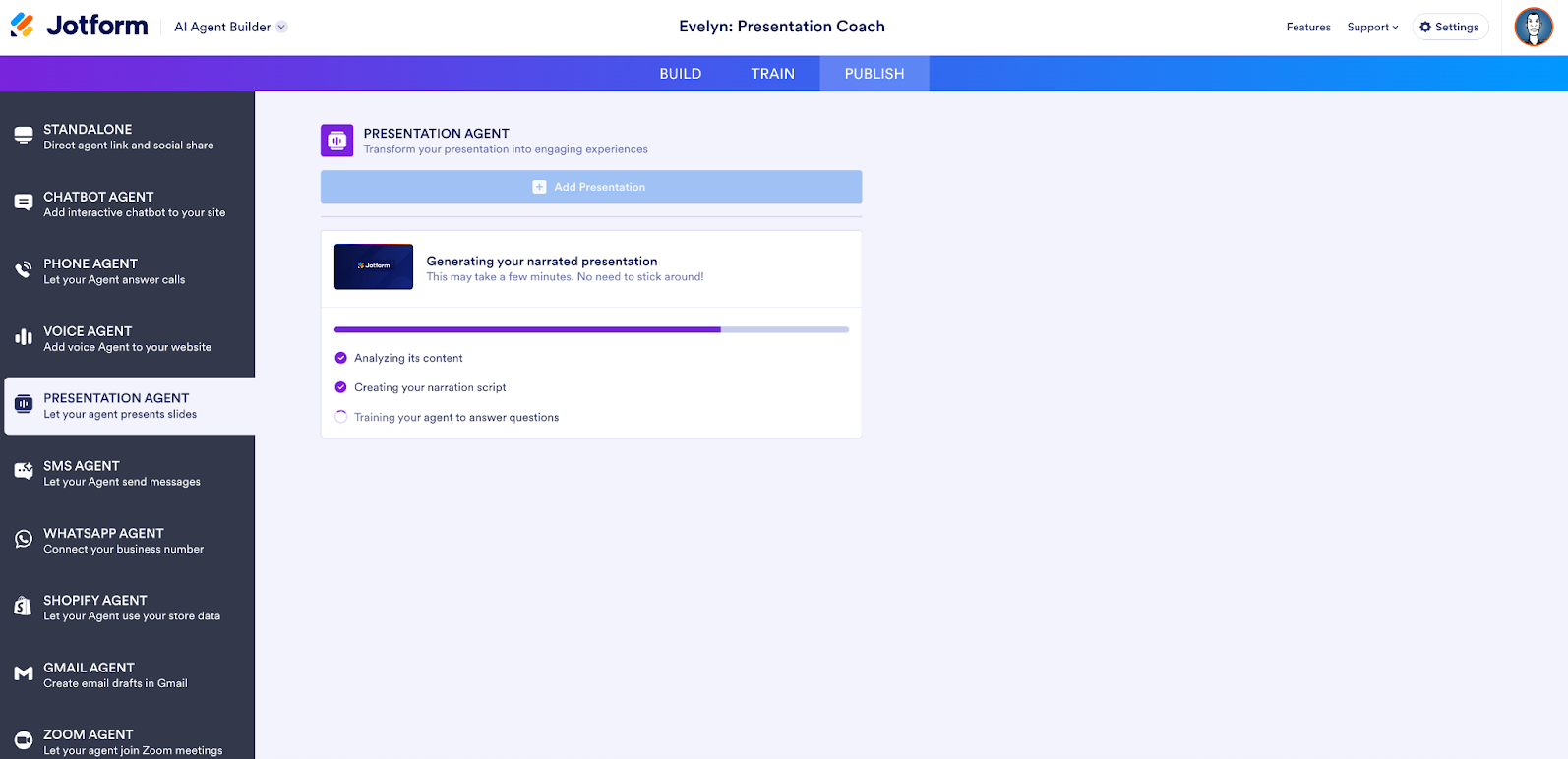Open the PHONE AGENT sidebar item
Viewport: 1568px width, 759px height.
coord(128,270)
